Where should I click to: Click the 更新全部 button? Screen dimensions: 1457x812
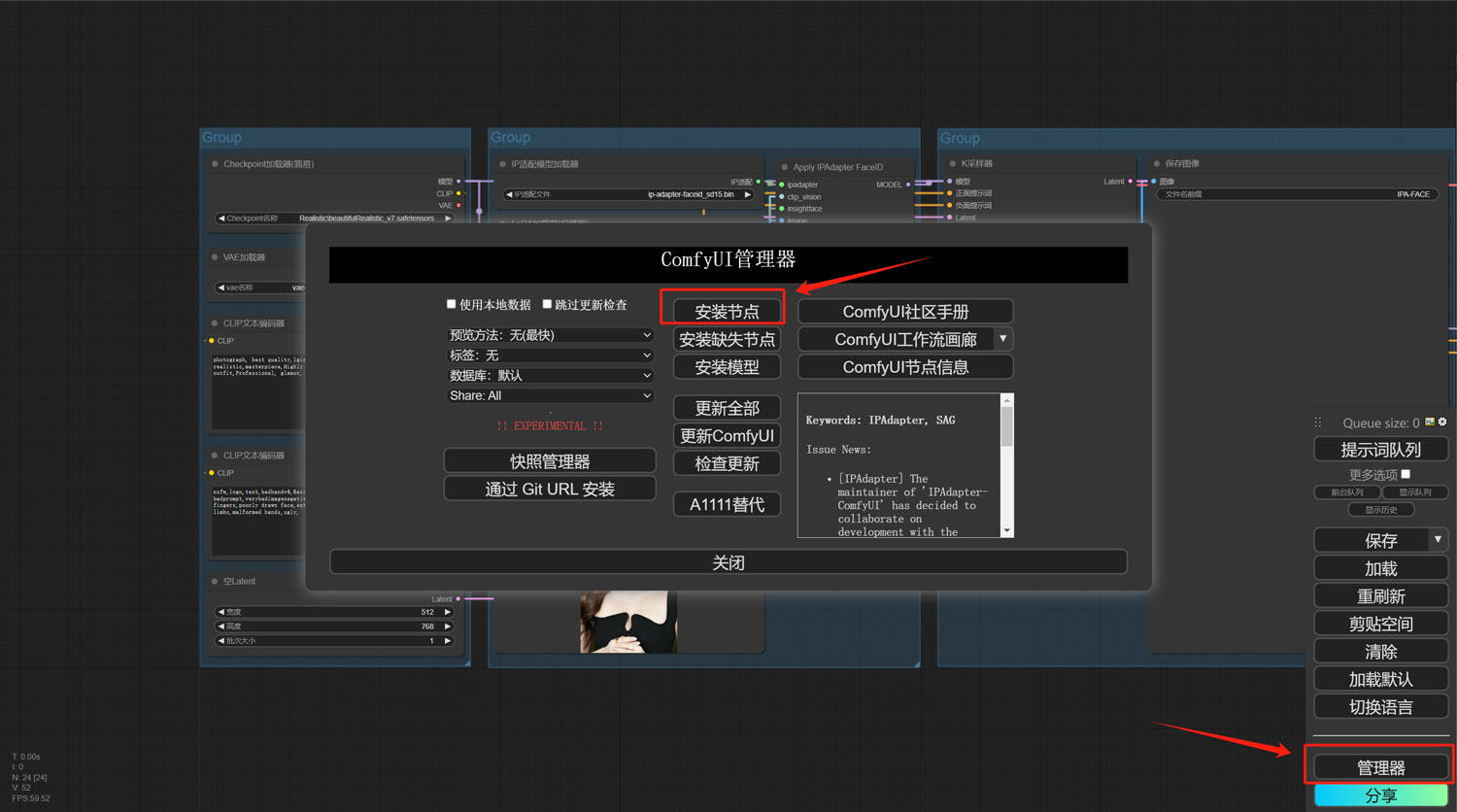pyautogui.click(x=727, y=408)
